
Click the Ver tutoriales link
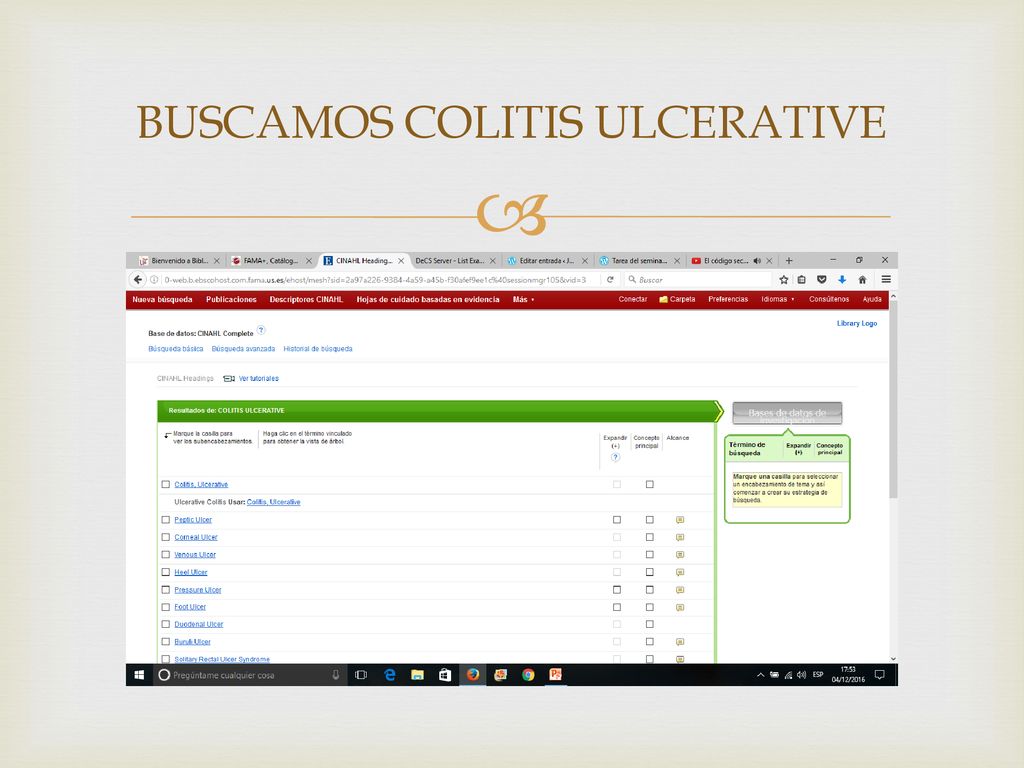coord(259,379)
